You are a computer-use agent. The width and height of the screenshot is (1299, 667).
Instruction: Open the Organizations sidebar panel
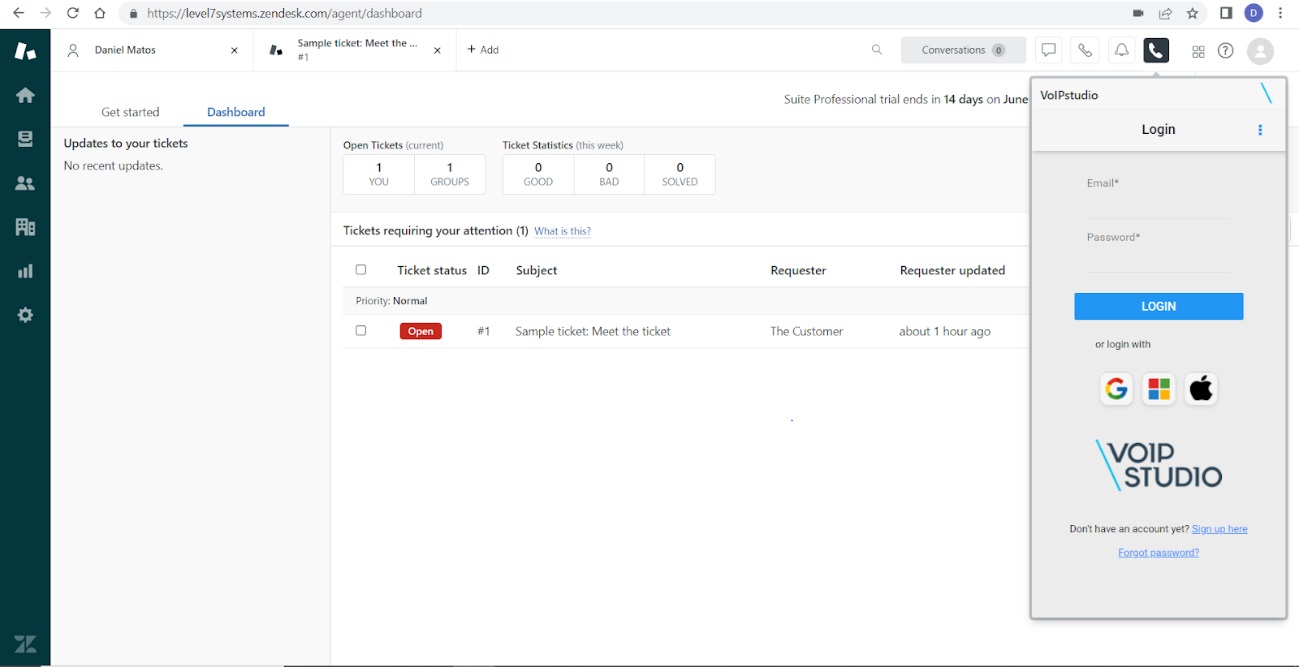coord(26,226)
